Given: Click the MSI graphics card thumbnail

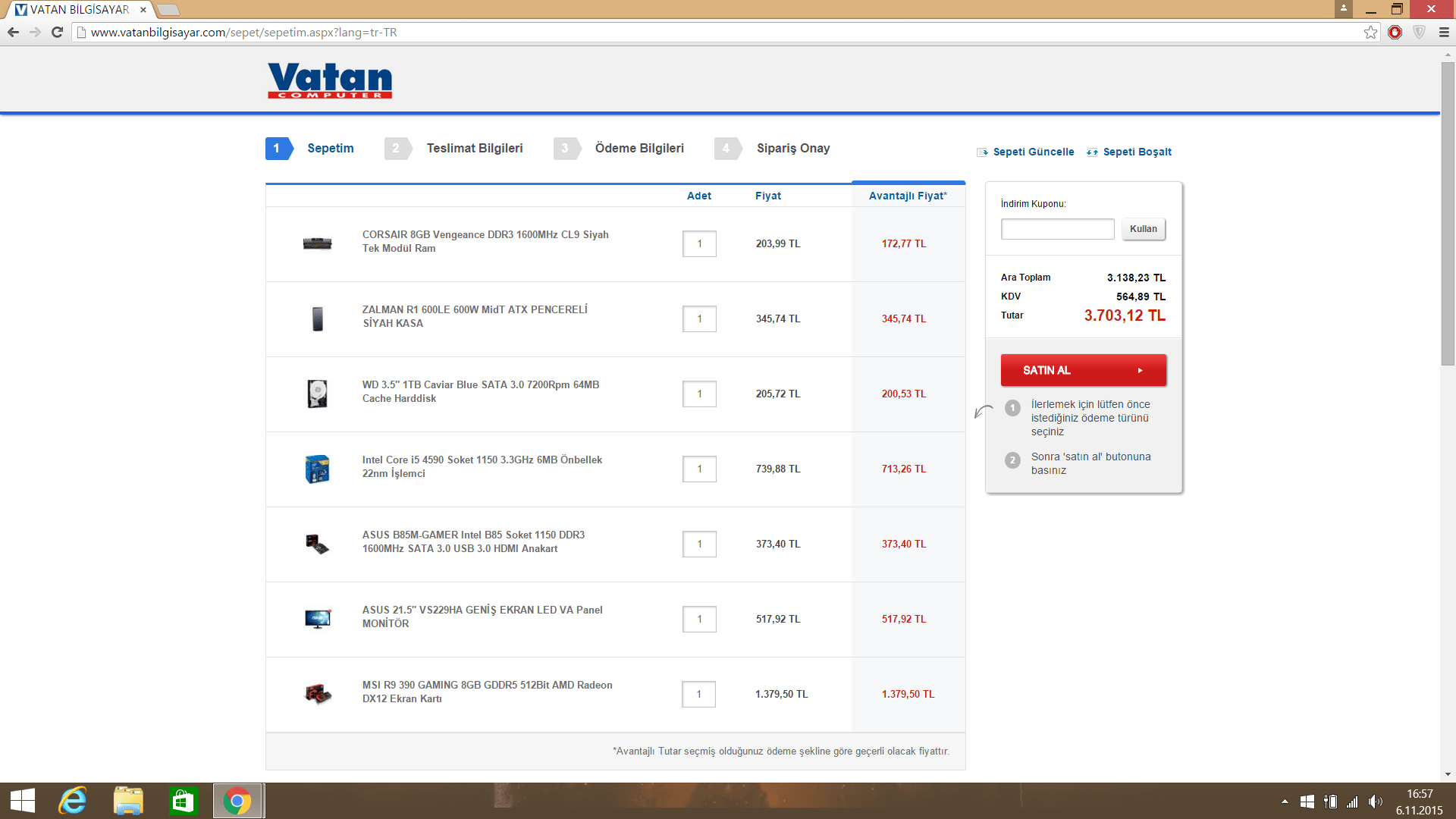Looking at the screenshot, I should [318, 694].
